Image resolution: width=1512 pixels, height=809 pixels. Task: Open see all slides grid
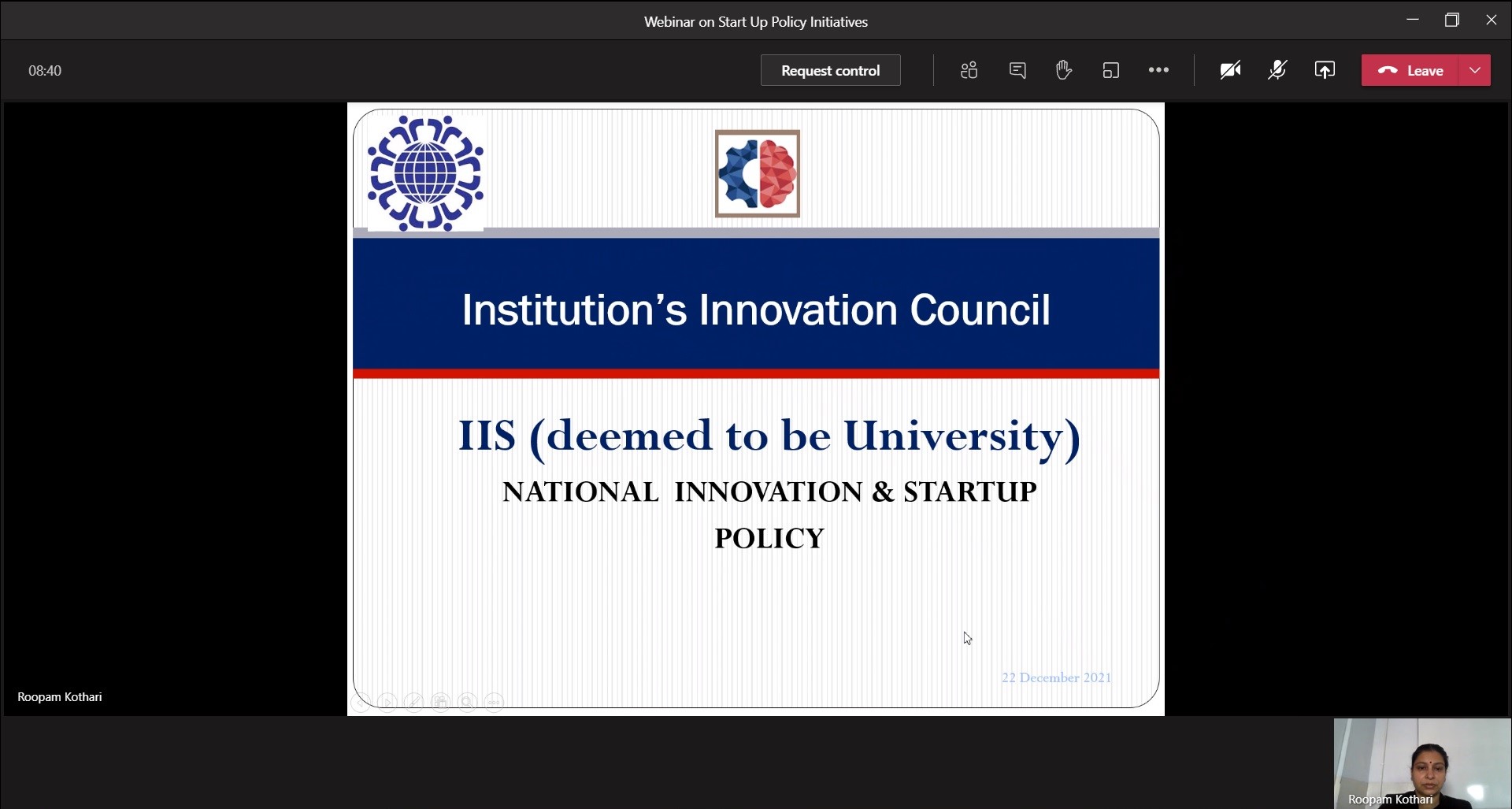point(440,702)
